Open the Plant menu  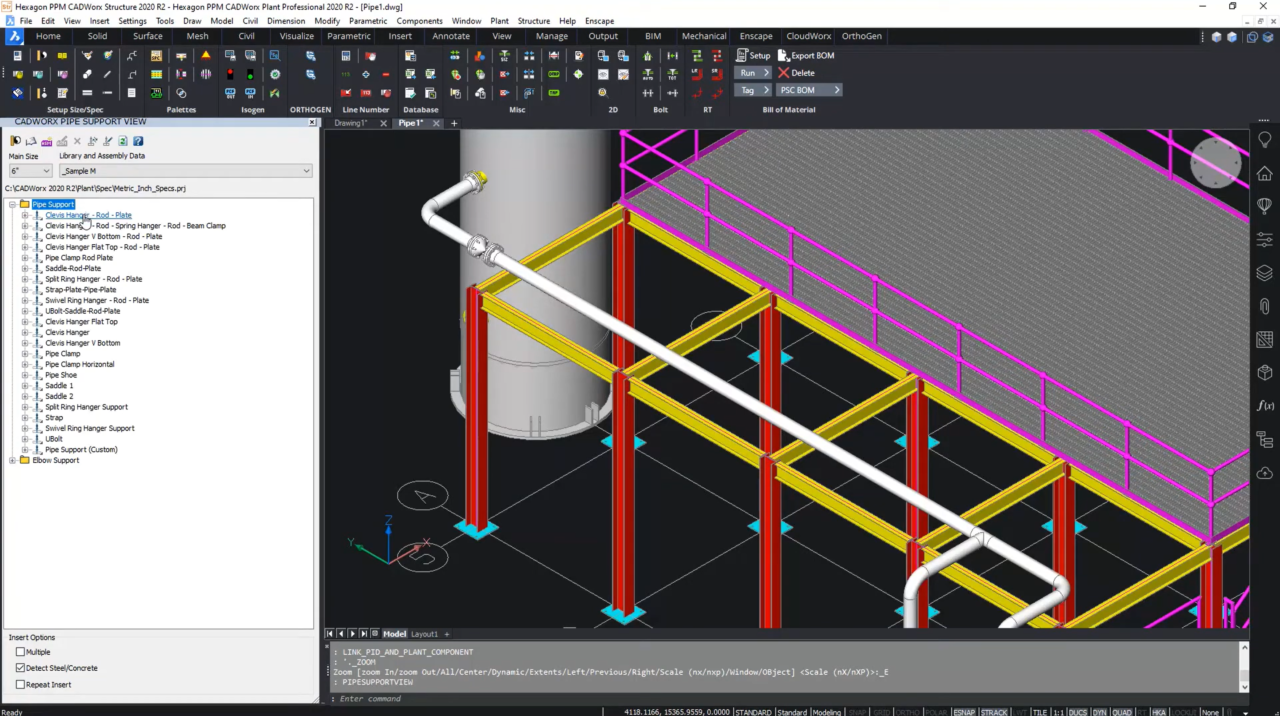point(500,20)
